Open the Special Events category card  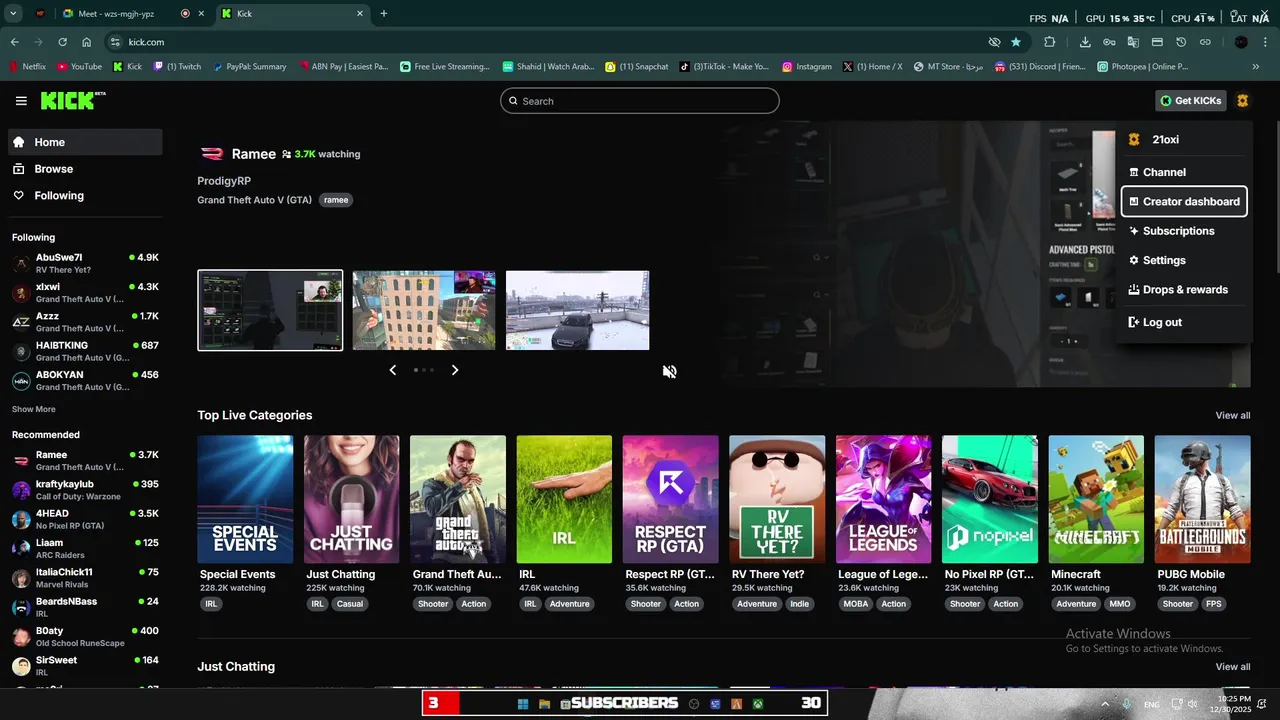[245, 499]
